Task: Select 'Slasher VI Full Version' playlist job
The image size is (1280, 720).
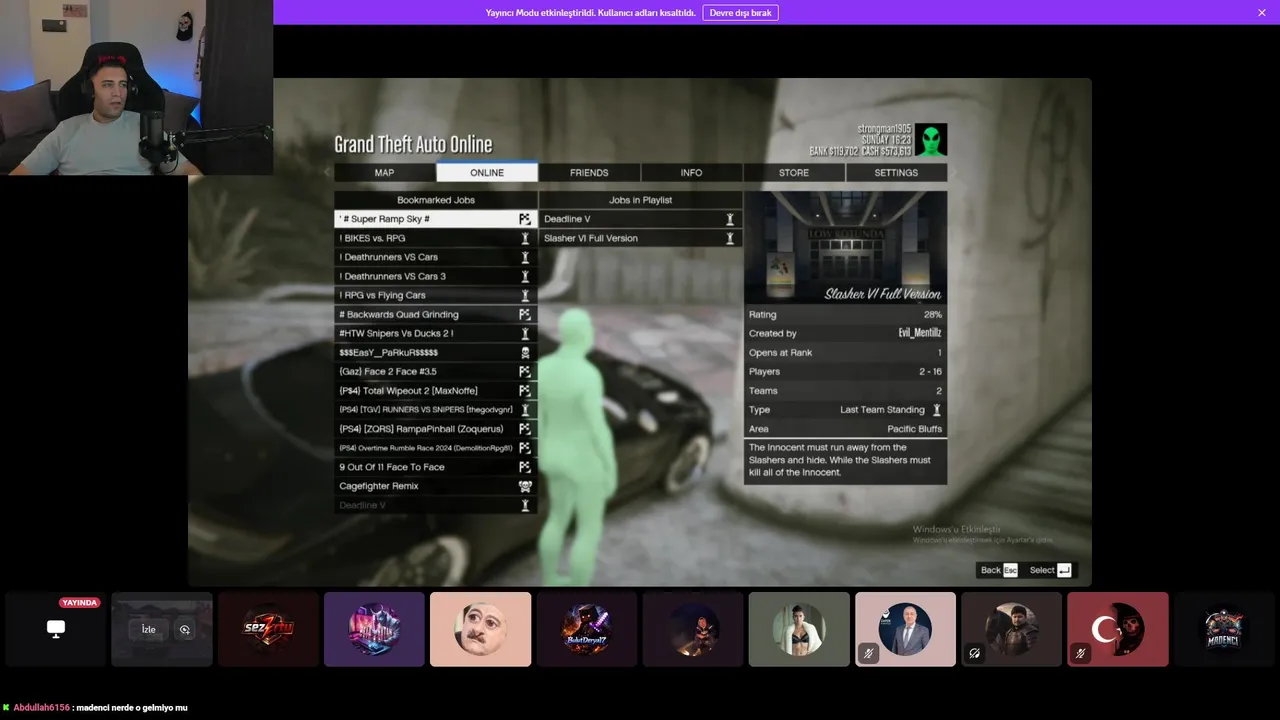Action: 640,238
